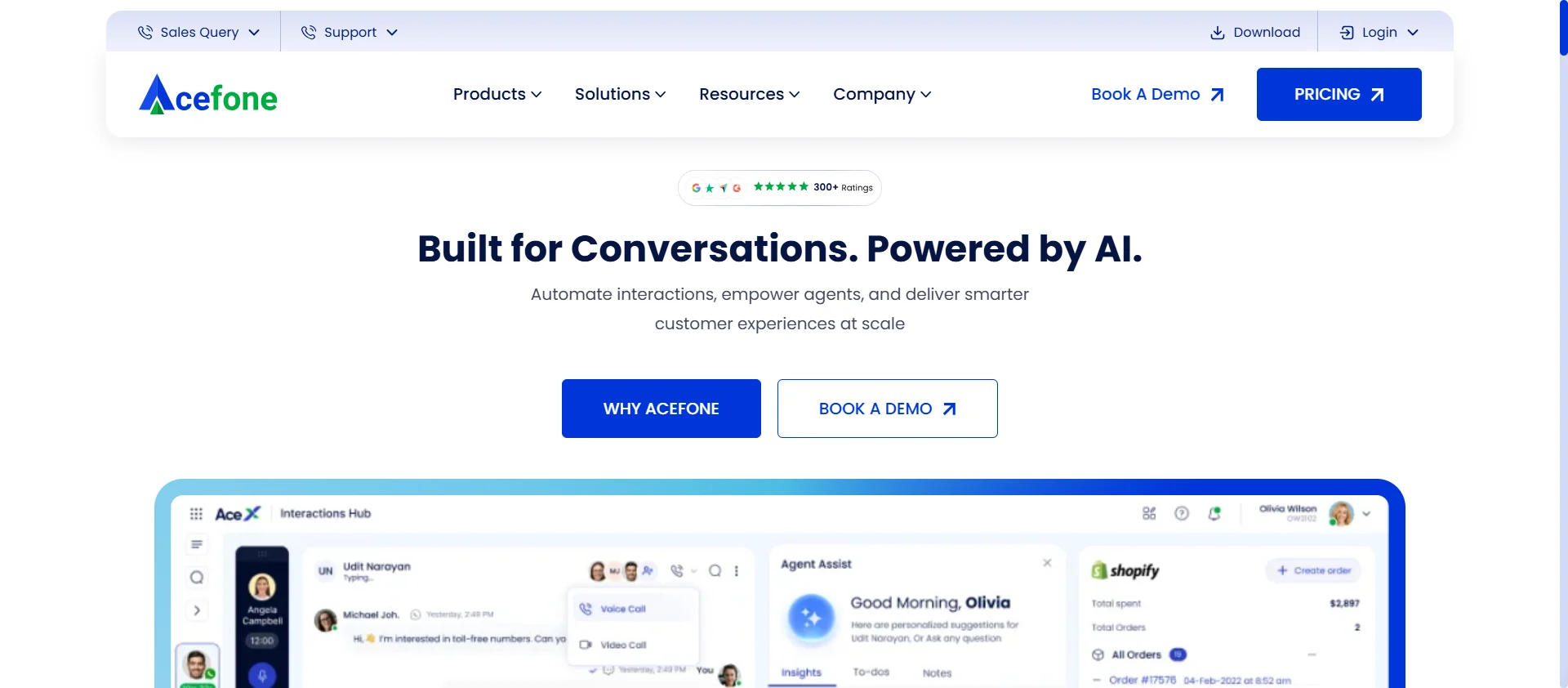Open the Support dropdown
1568x688 pixels.
[349, 32]
